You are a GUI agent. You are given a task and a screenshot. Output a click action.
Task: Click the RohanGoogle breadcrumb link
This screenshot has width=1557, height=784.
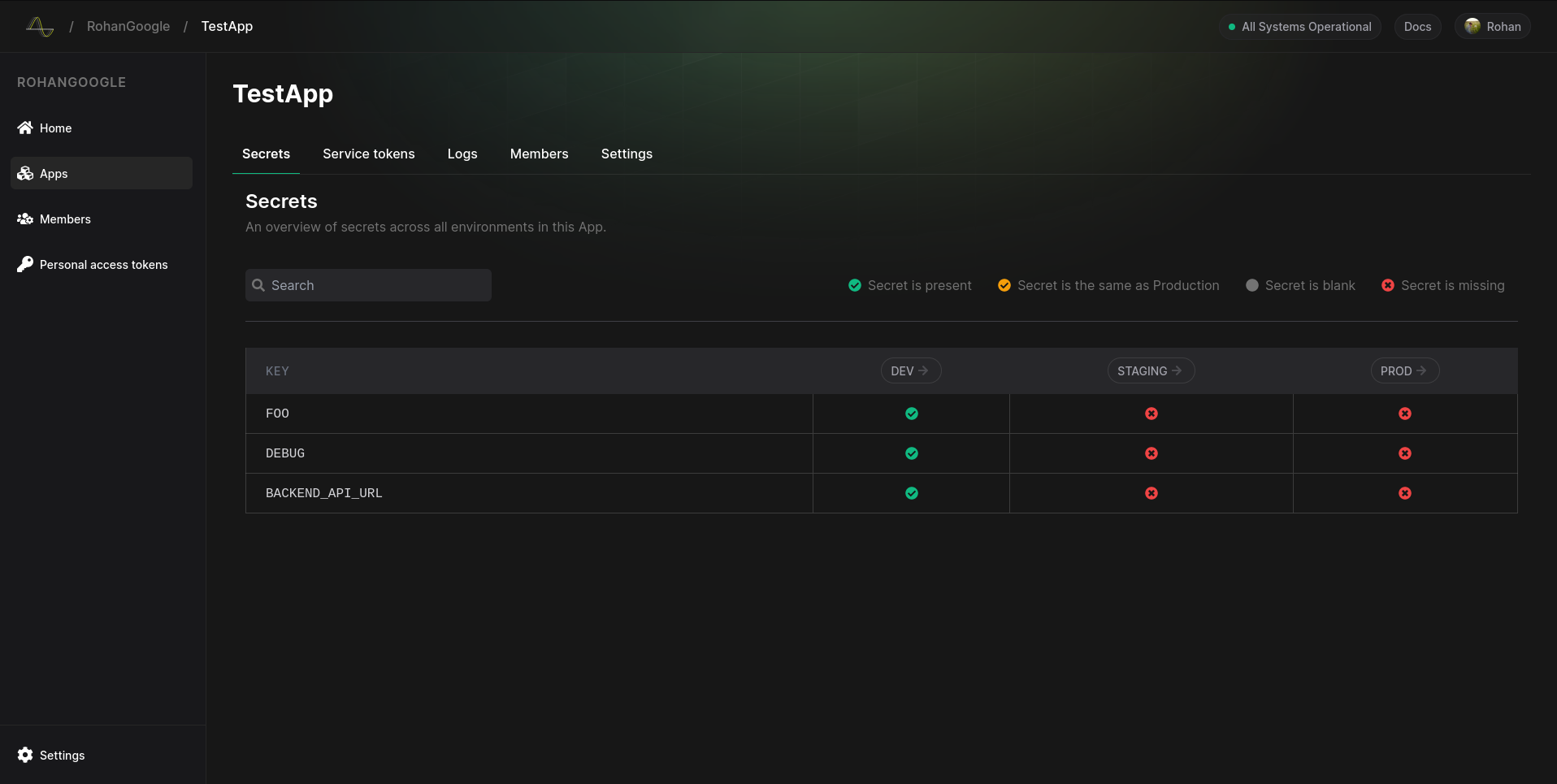(x=128, y=26)
